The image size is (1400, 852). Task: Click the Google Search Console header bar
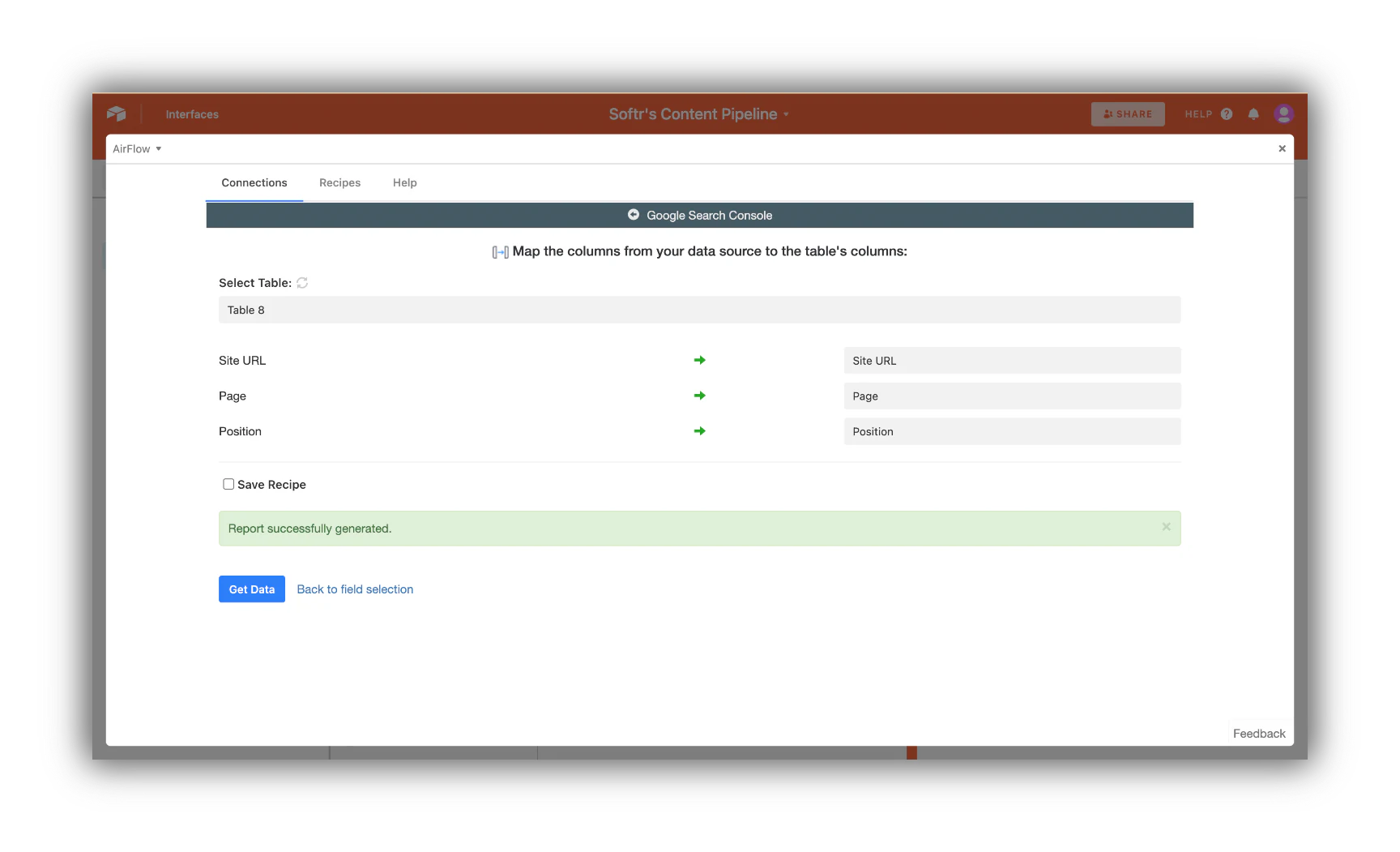[x=699, y=216]
